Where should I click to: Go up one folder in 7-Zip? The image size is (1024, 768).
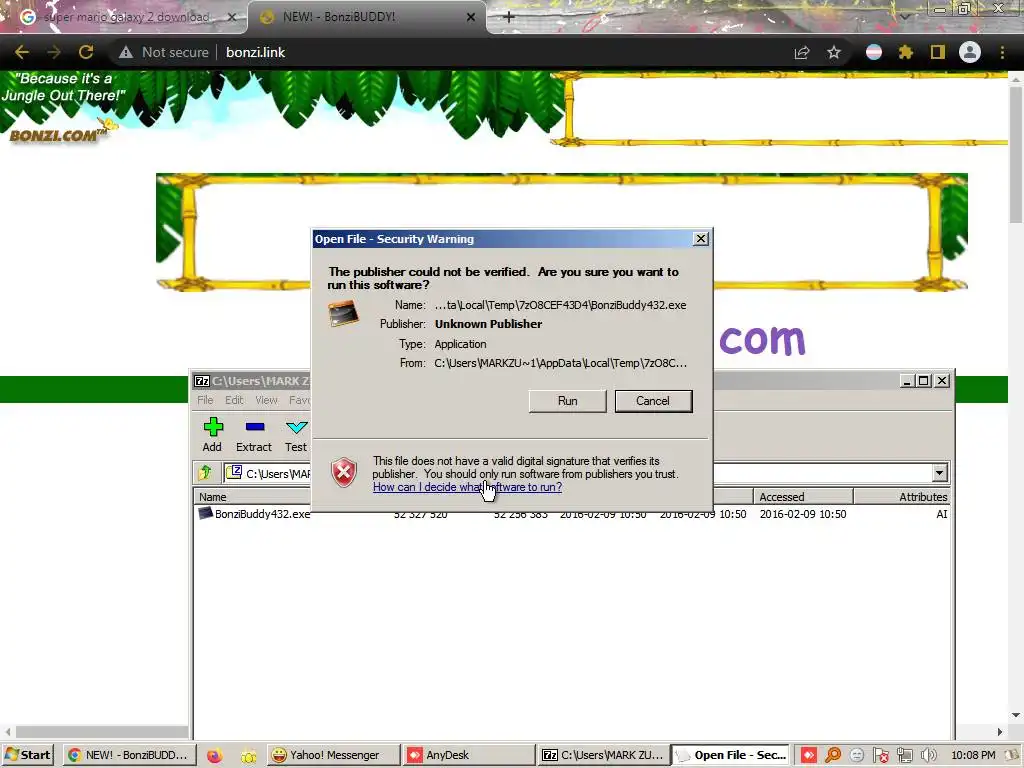[x=205, y=472]
